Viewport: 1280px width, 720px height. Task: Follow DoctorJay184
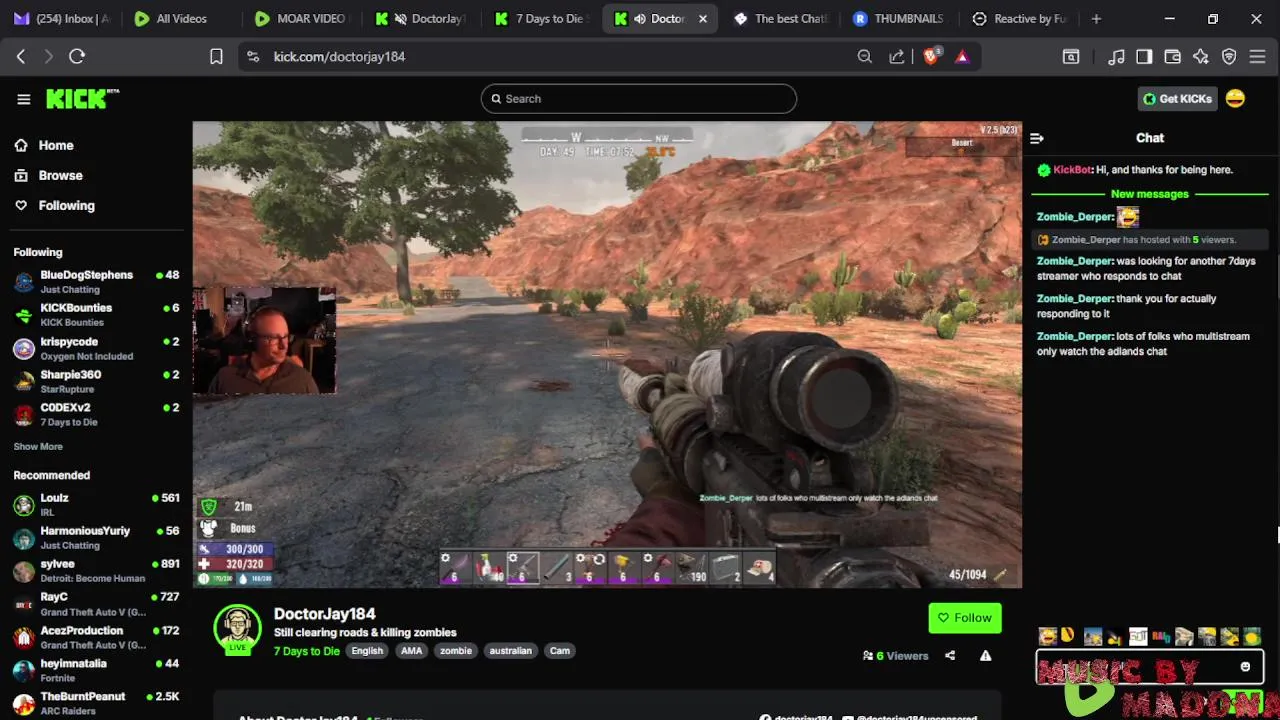click(x=964, y=618)
